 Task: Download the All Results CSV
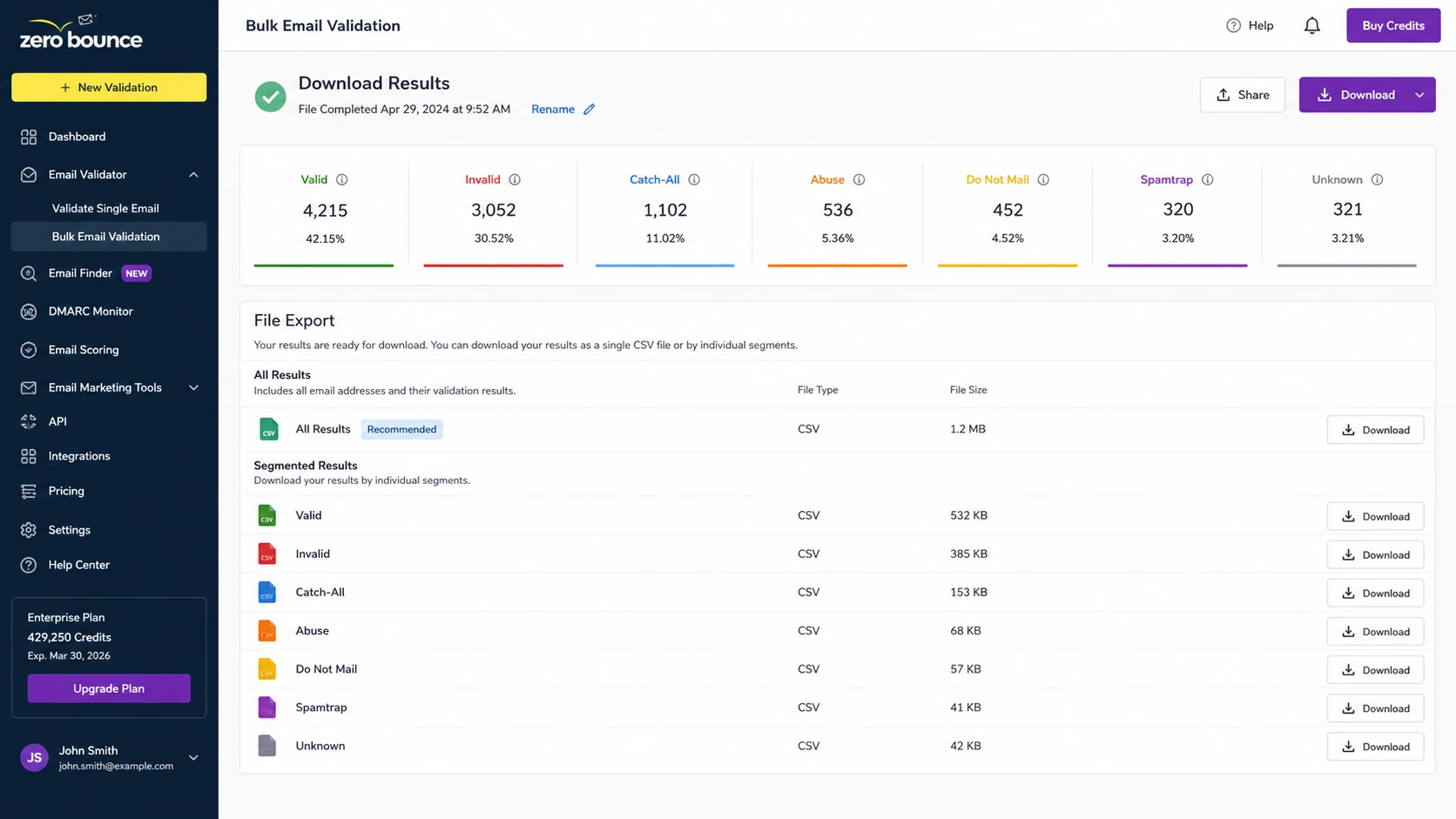click(1375, 430)
